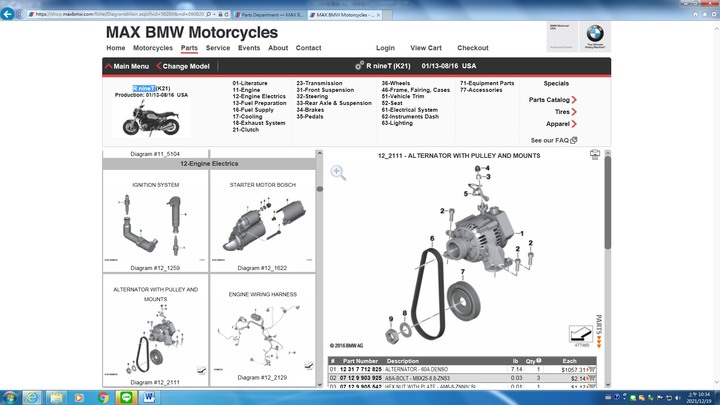
Task: Open the Motorcycles menu item
Action: (153, 48)
